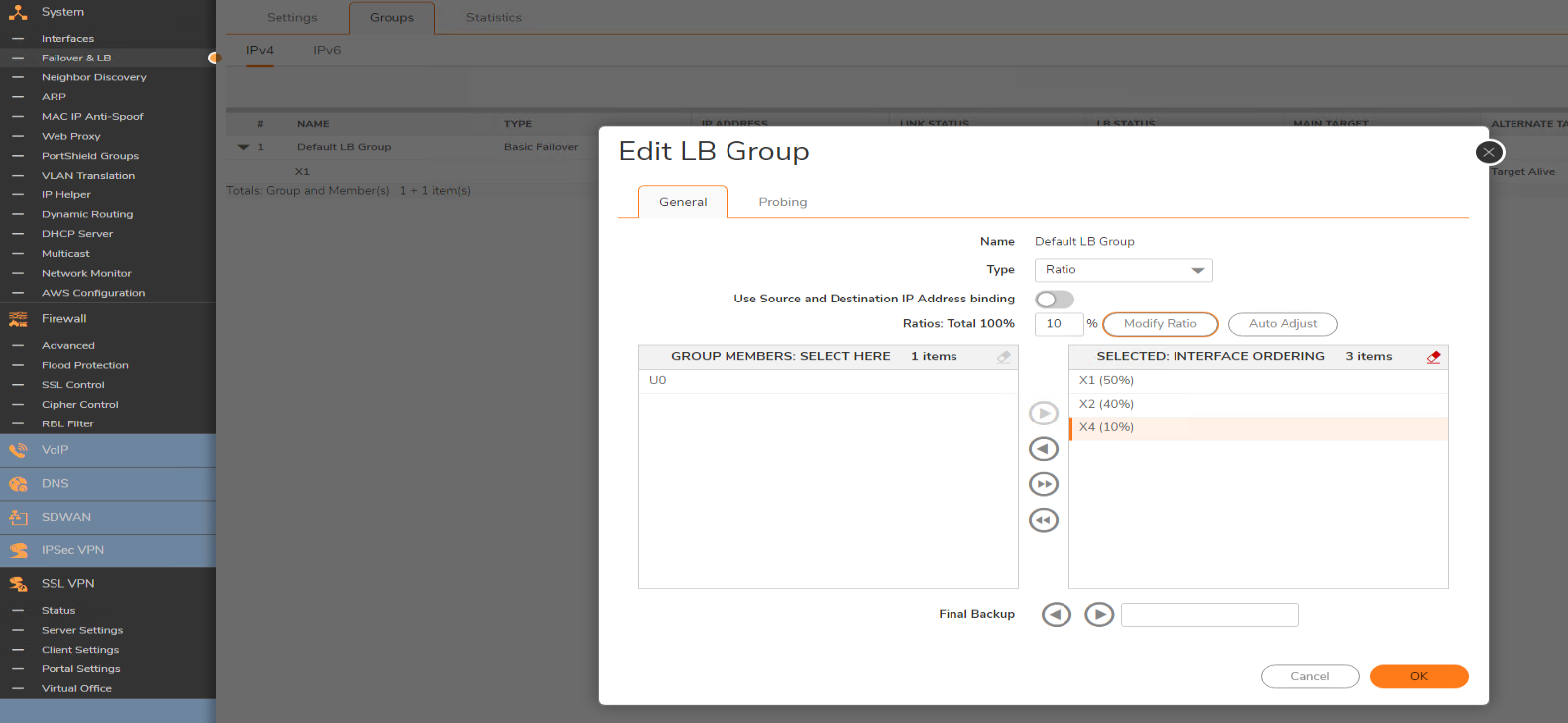The width and height of the screenshot is (1568, 723).
Task: Open Portal Settings under SSL VPN
Action: 81,669
